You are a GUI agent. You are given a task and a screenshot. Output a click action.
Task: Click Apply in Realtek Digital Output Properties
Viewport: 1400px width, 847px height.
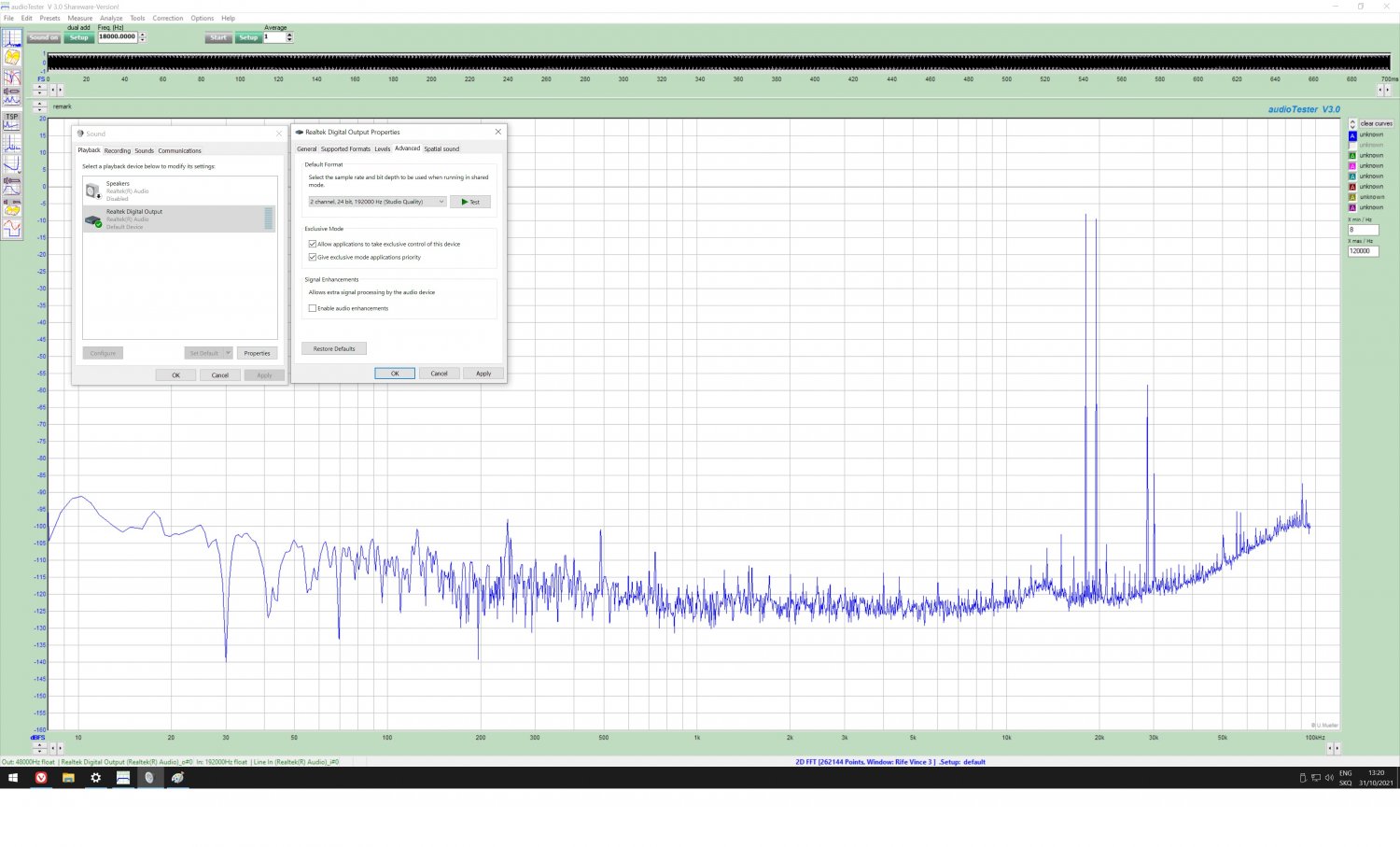click(x=483, y=374)
